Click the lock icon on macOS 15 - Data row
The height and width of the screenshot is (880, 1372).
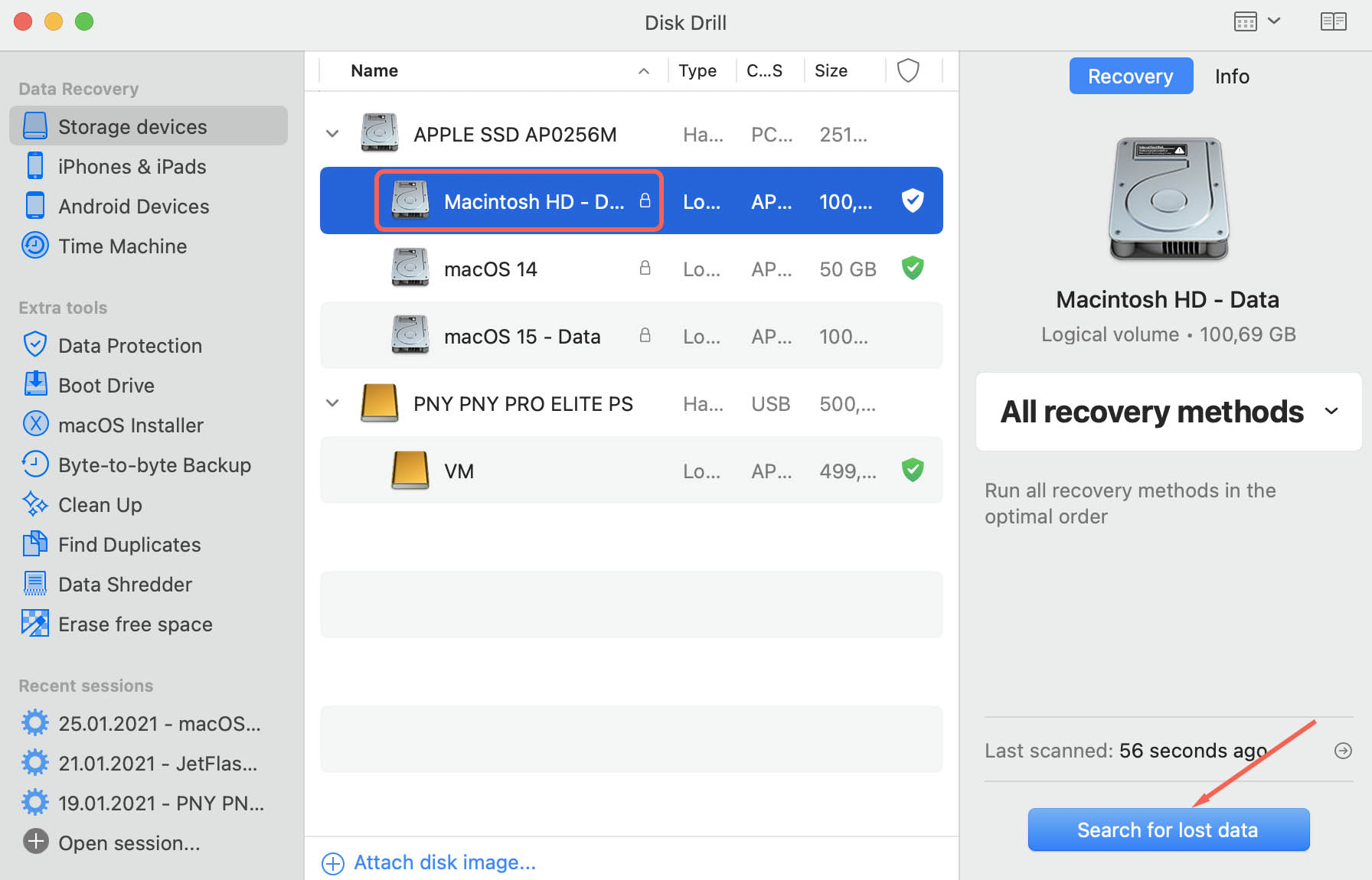(645, 335)
